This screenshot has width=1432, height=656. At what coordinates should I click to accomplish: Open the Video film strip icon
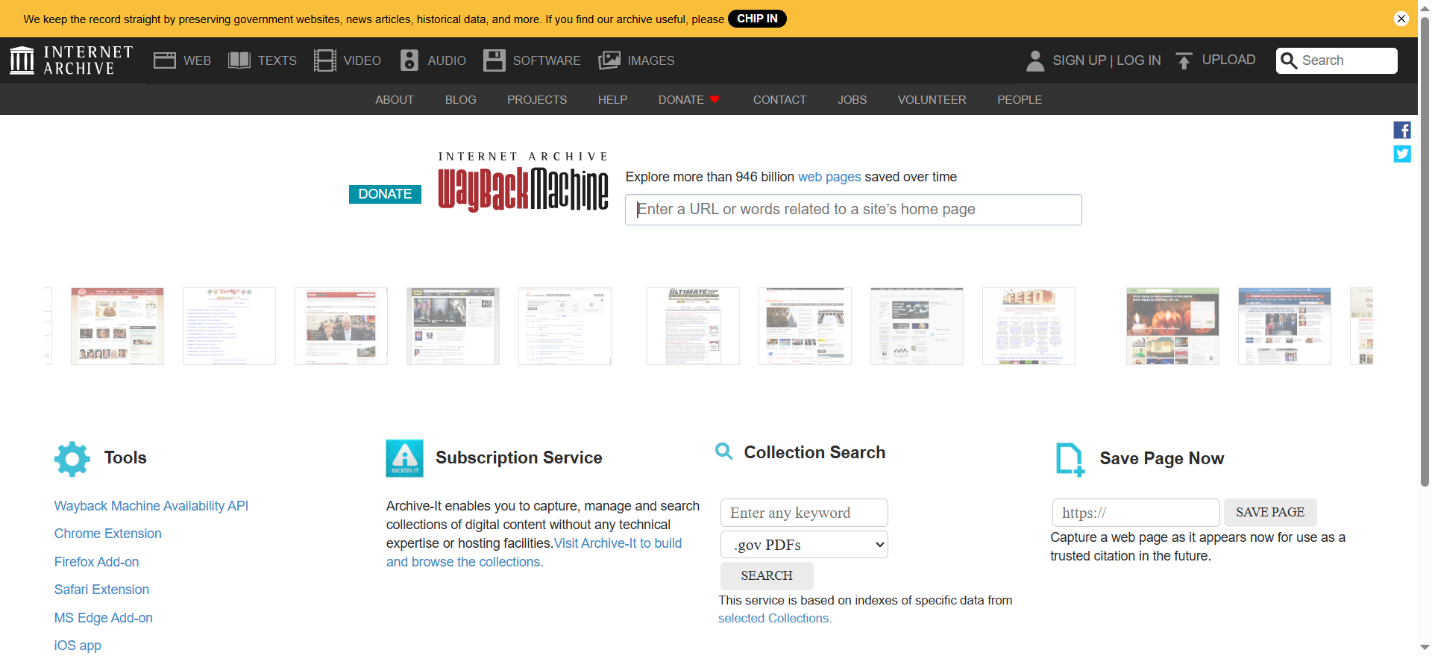325,61
